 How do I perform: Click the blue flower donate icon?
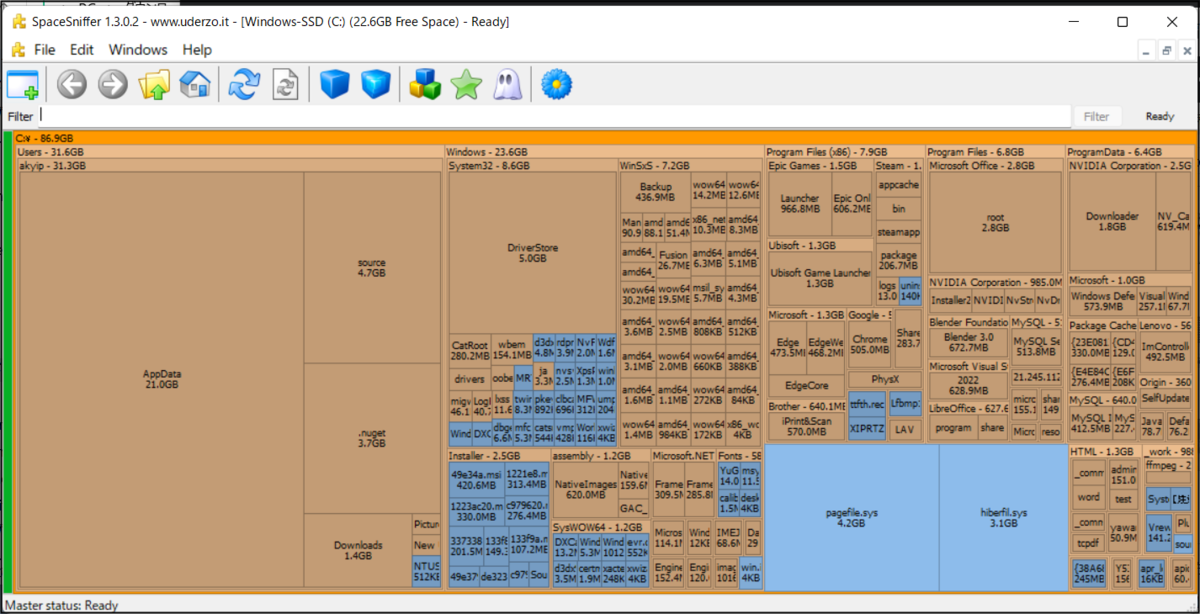click(556, 85)
